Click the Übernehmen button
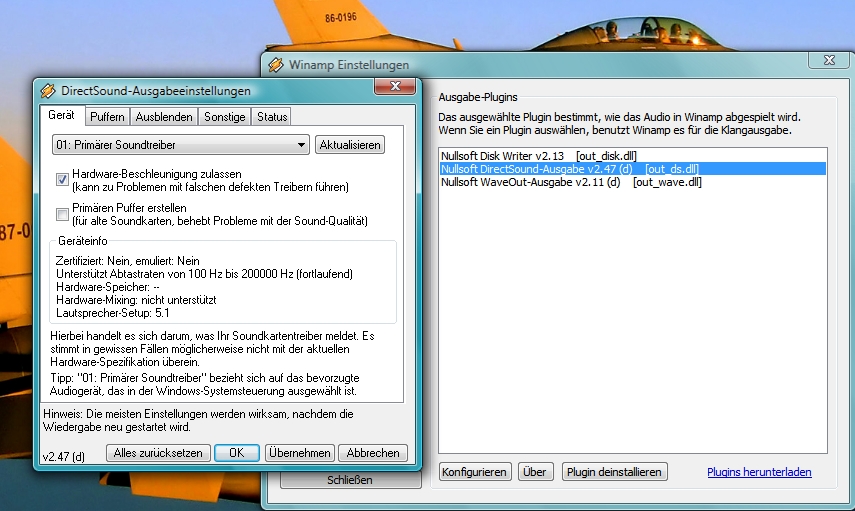 tap(299, 453)
